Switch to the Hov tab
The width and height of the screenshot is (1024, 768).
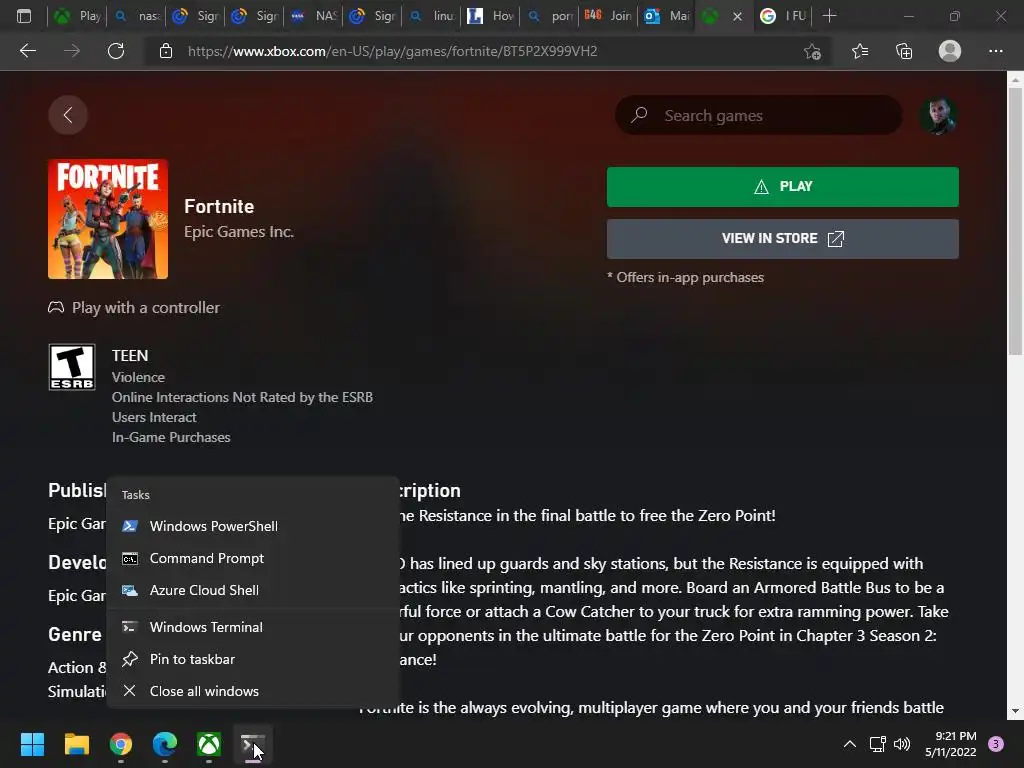(490, 16)
